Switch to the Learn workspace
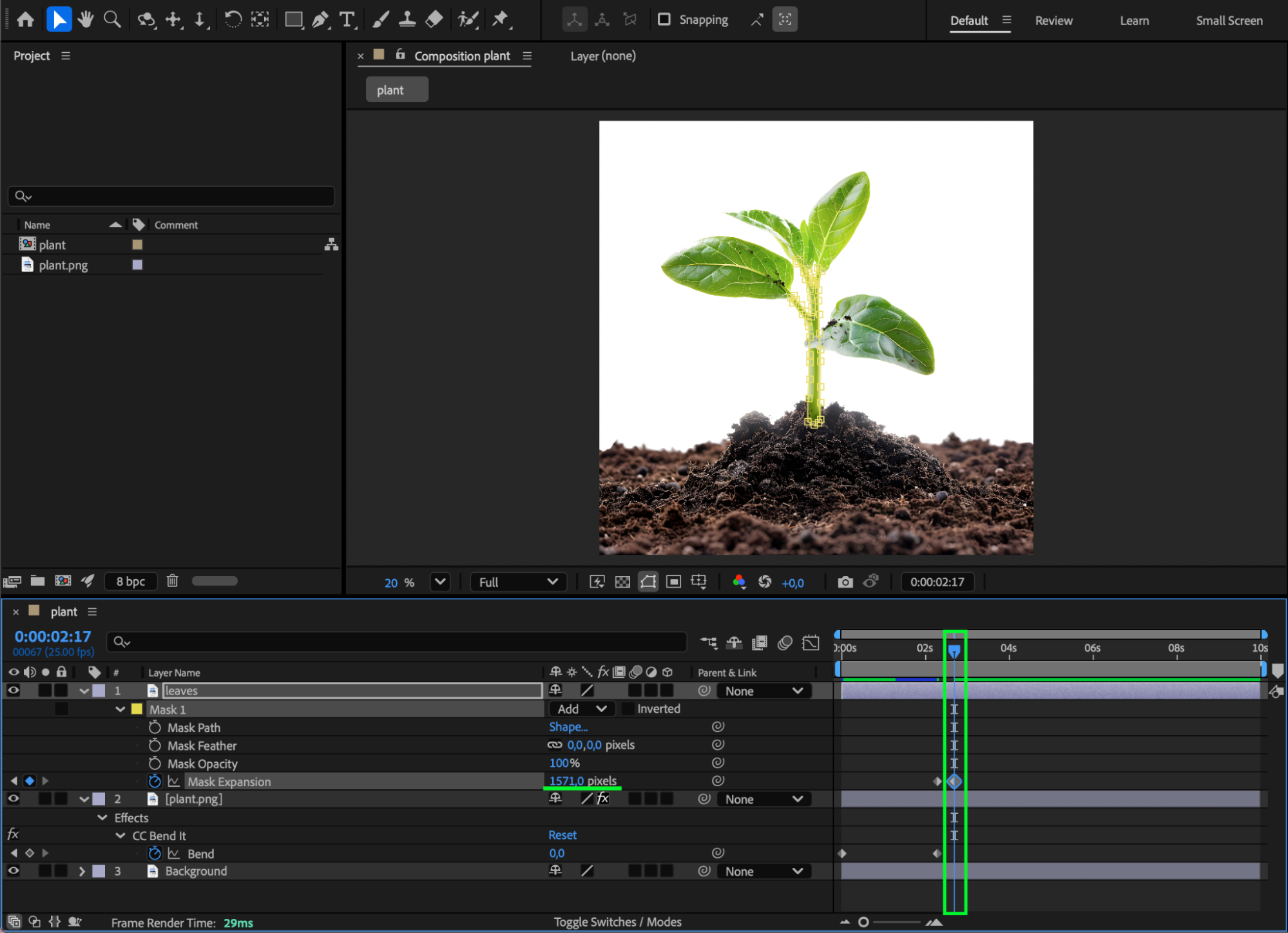Viewport: 1288px width, 933px height. tap(1134, 21)
